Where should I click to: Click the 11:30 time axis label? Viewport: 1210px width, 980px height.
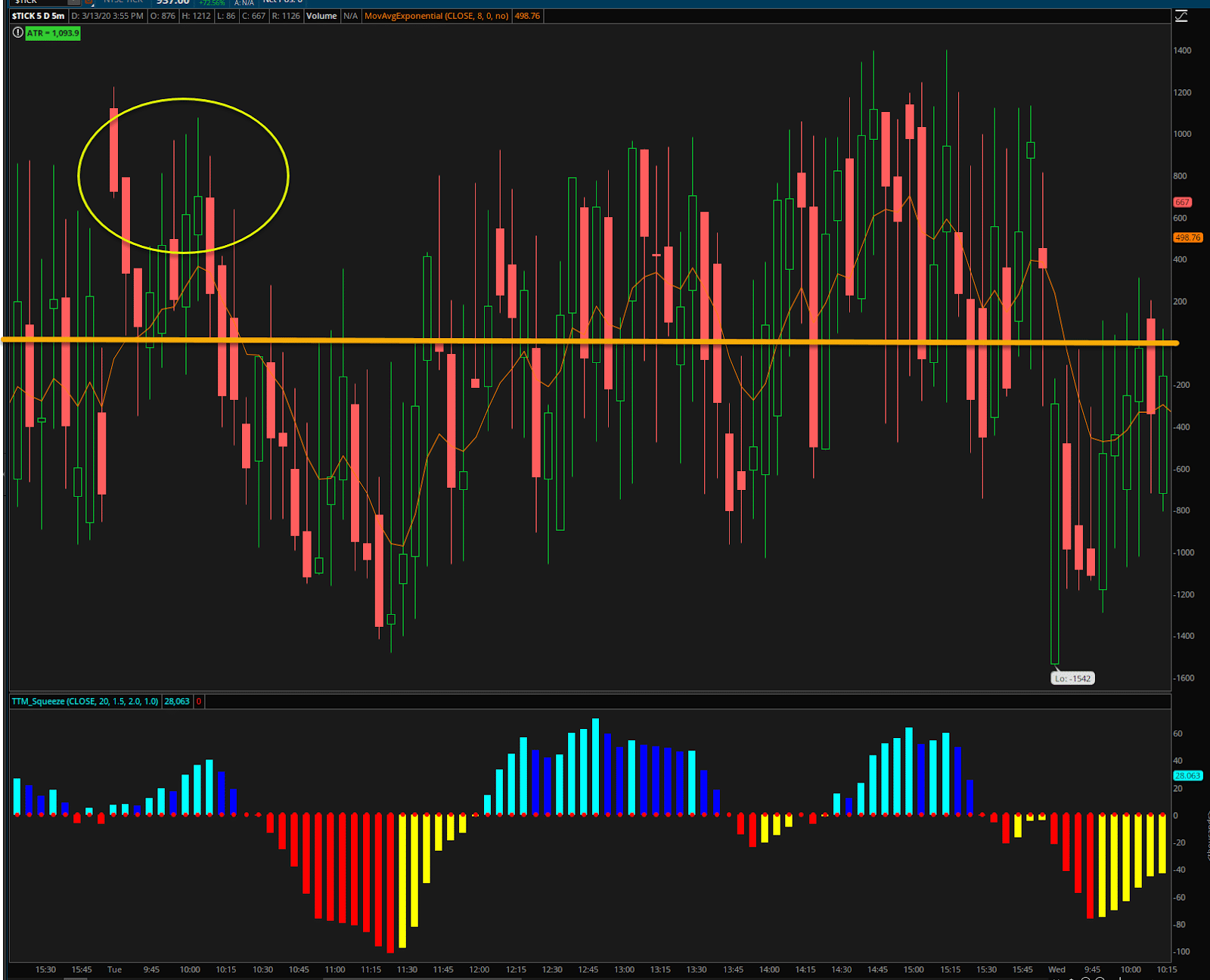[x=407, y=969]
